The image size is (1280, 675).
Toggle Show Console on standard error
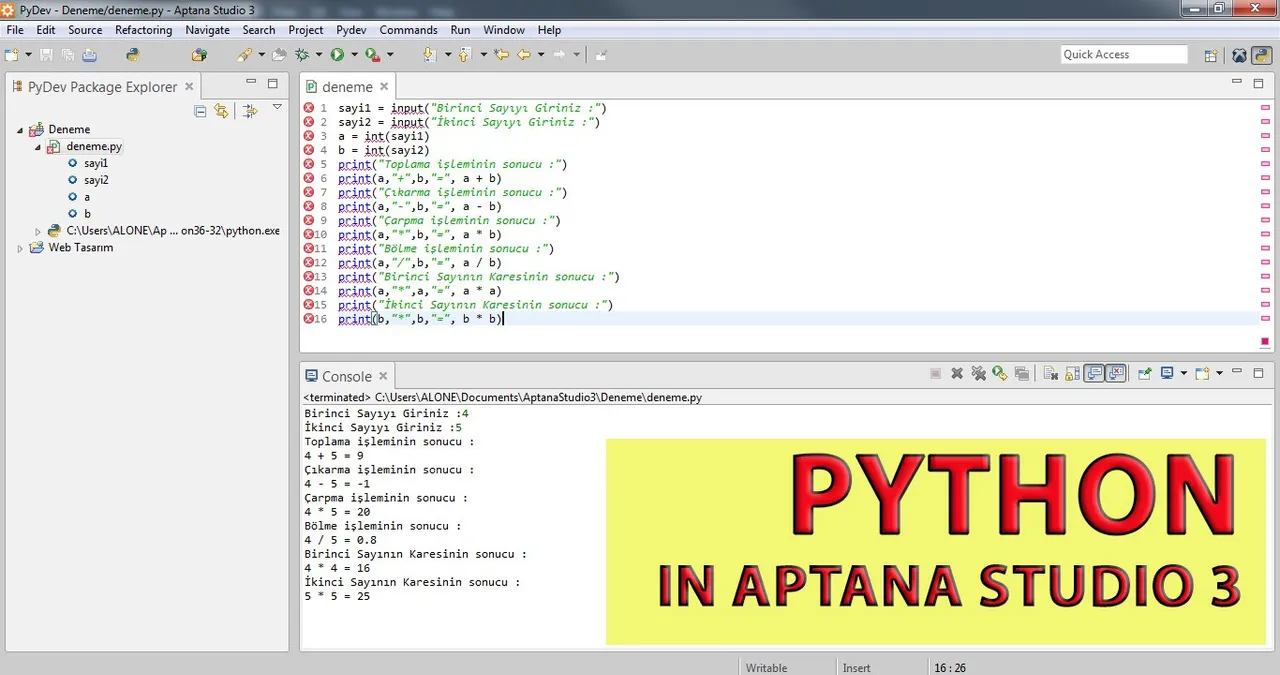(1116, 373)
